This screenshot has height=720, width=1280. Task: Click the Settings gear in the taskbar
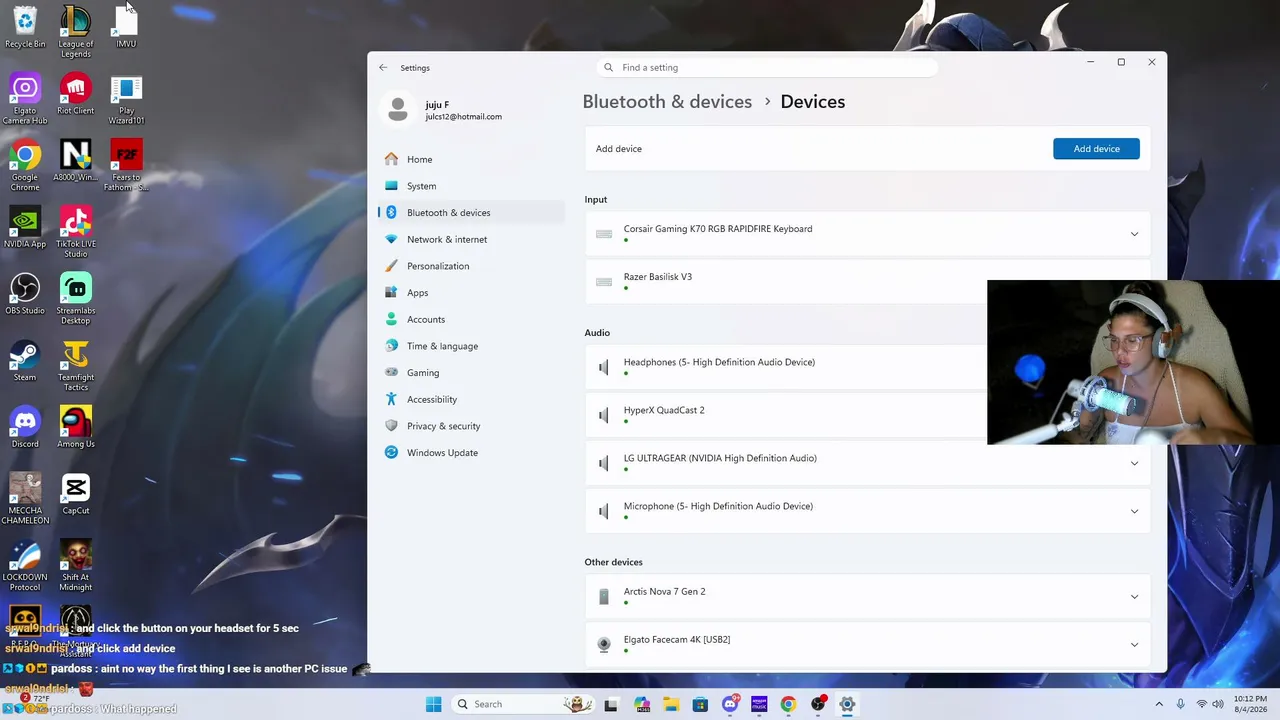pyautogui.click(x=847, y=704)
